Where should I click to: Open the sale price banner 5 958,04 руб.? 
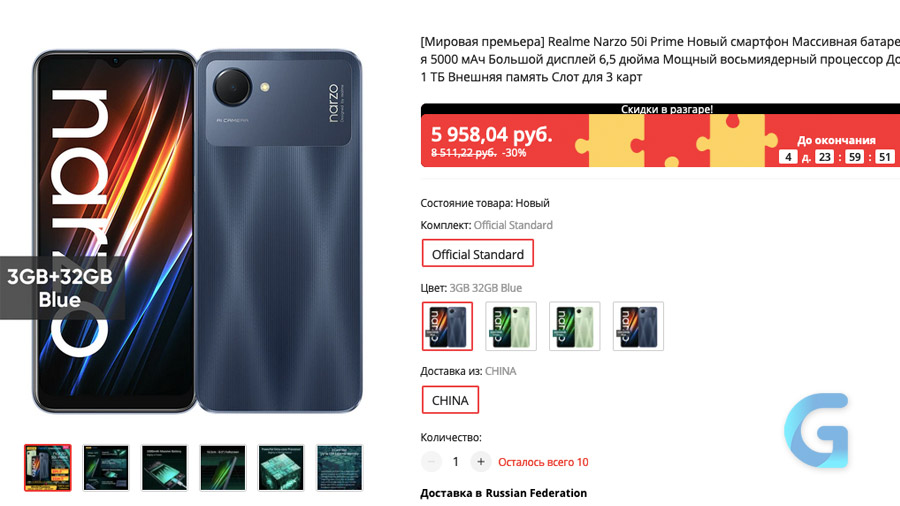491,134
